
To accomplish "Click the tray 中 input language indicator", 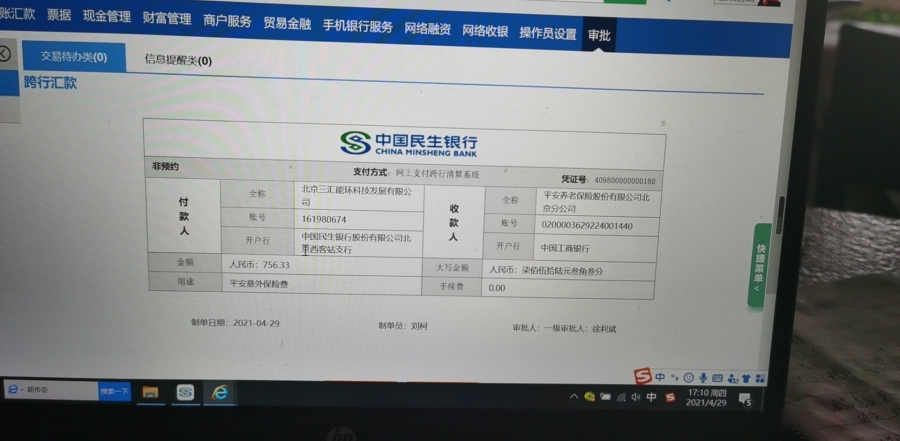I will click(651, 397).
